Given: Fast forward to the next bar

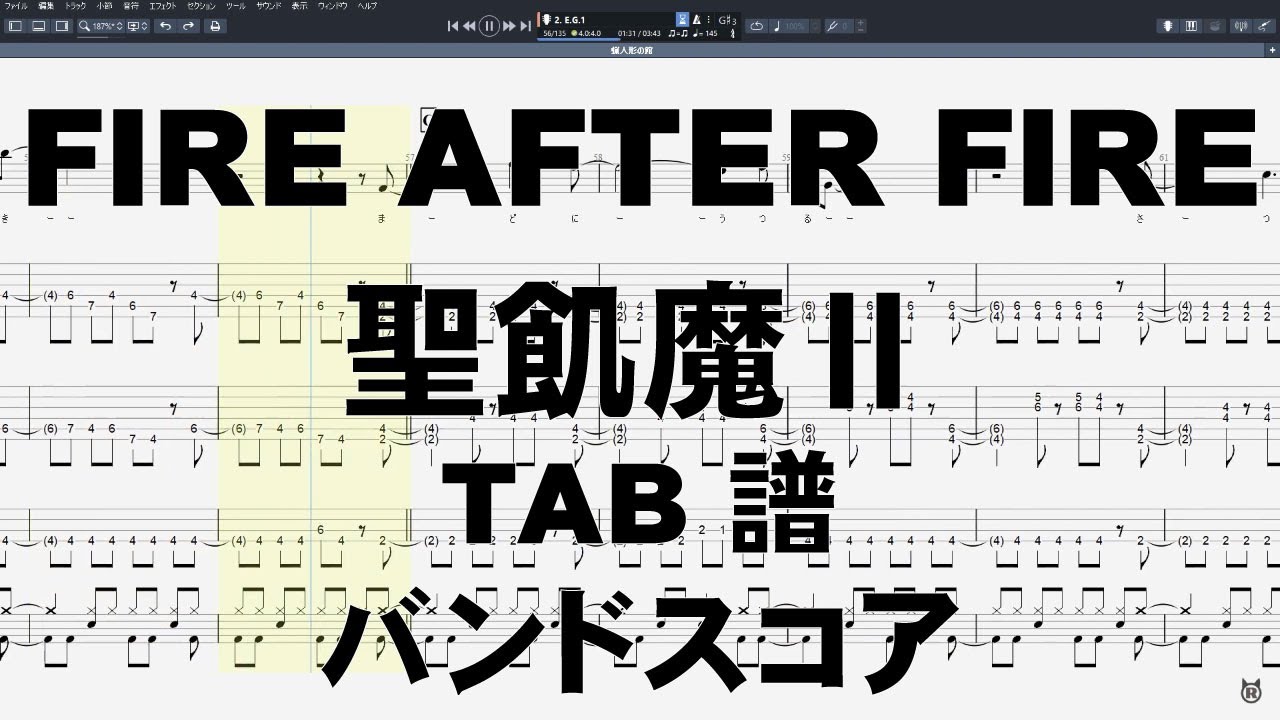Looking at the screenshot, I should coord(509,26).
